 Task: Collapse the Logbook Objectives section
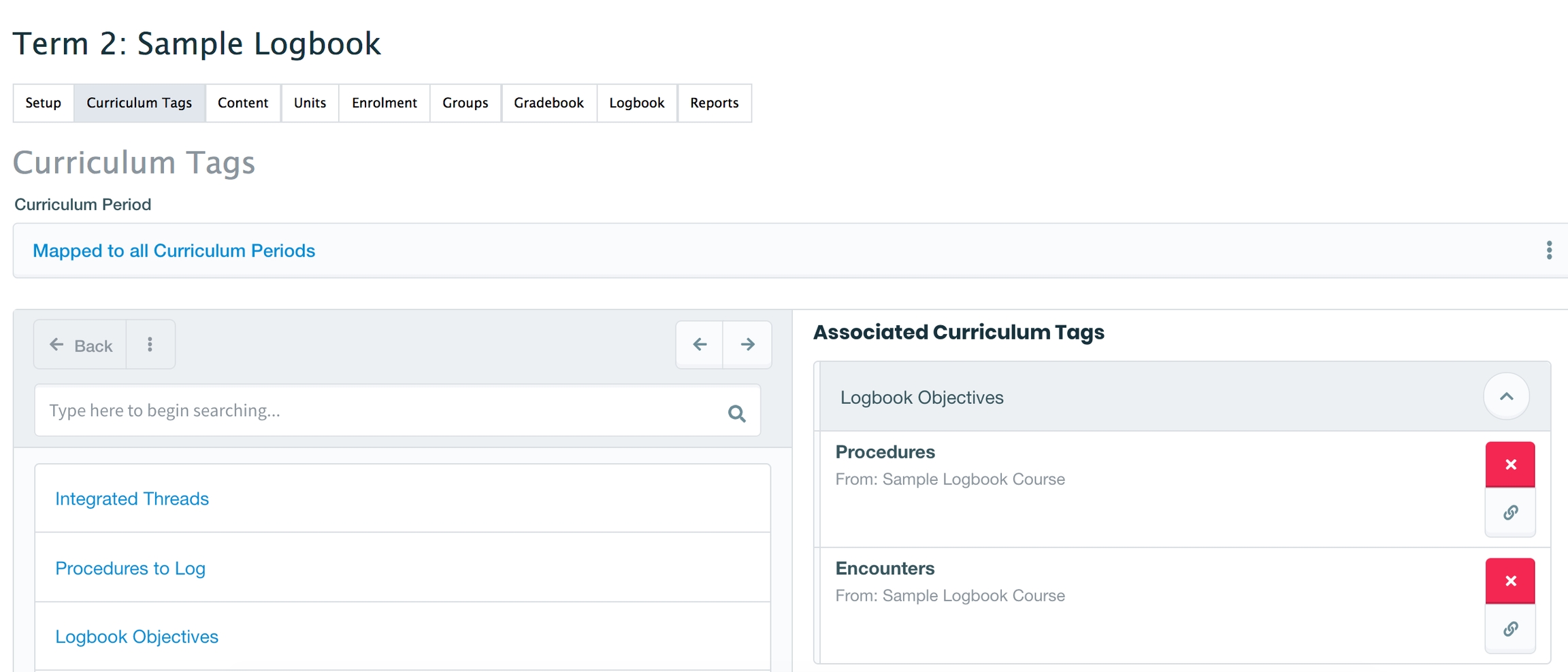[1506, 397]
